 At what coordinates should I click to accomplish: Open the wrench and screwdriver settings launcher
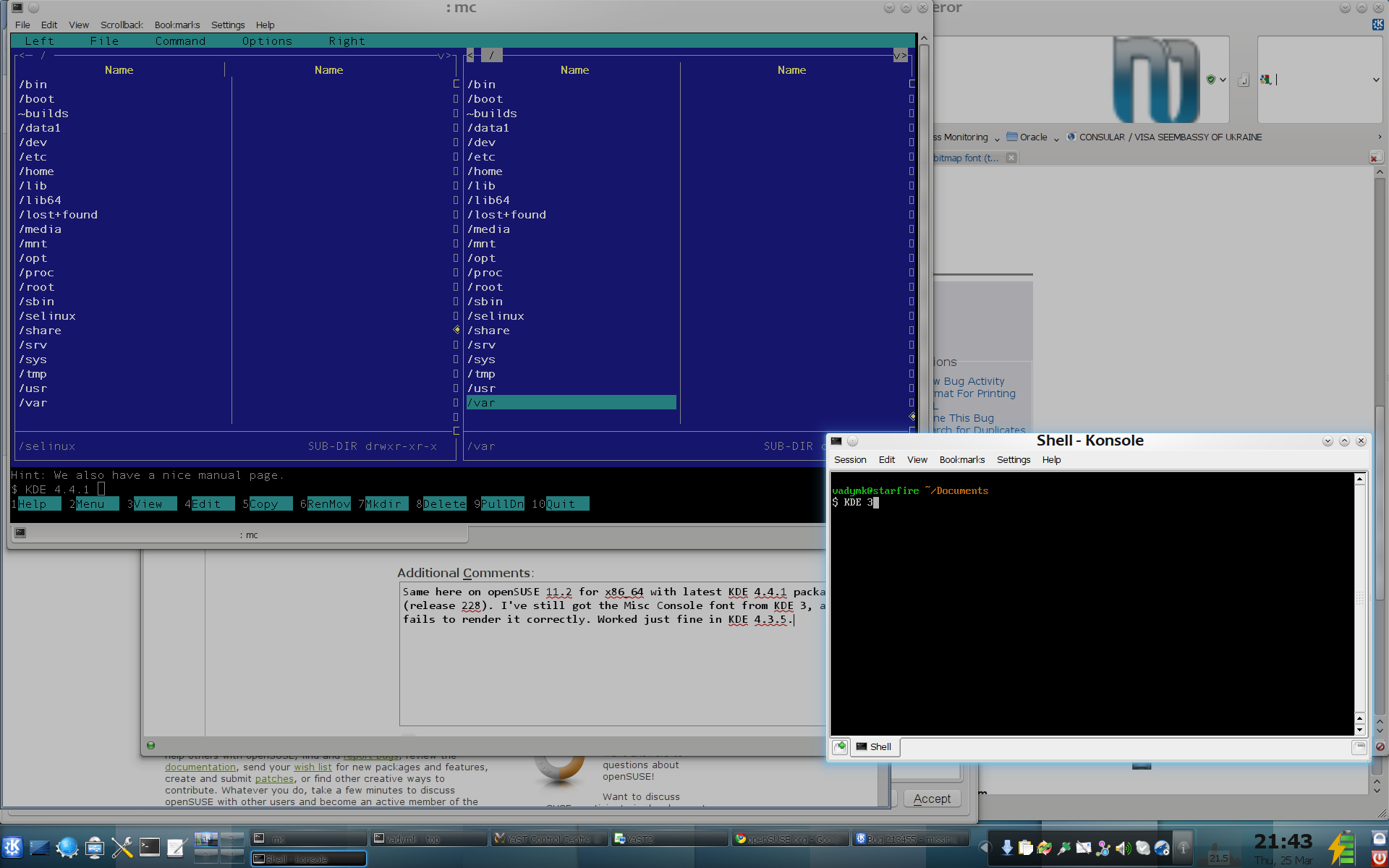point(122,847)
